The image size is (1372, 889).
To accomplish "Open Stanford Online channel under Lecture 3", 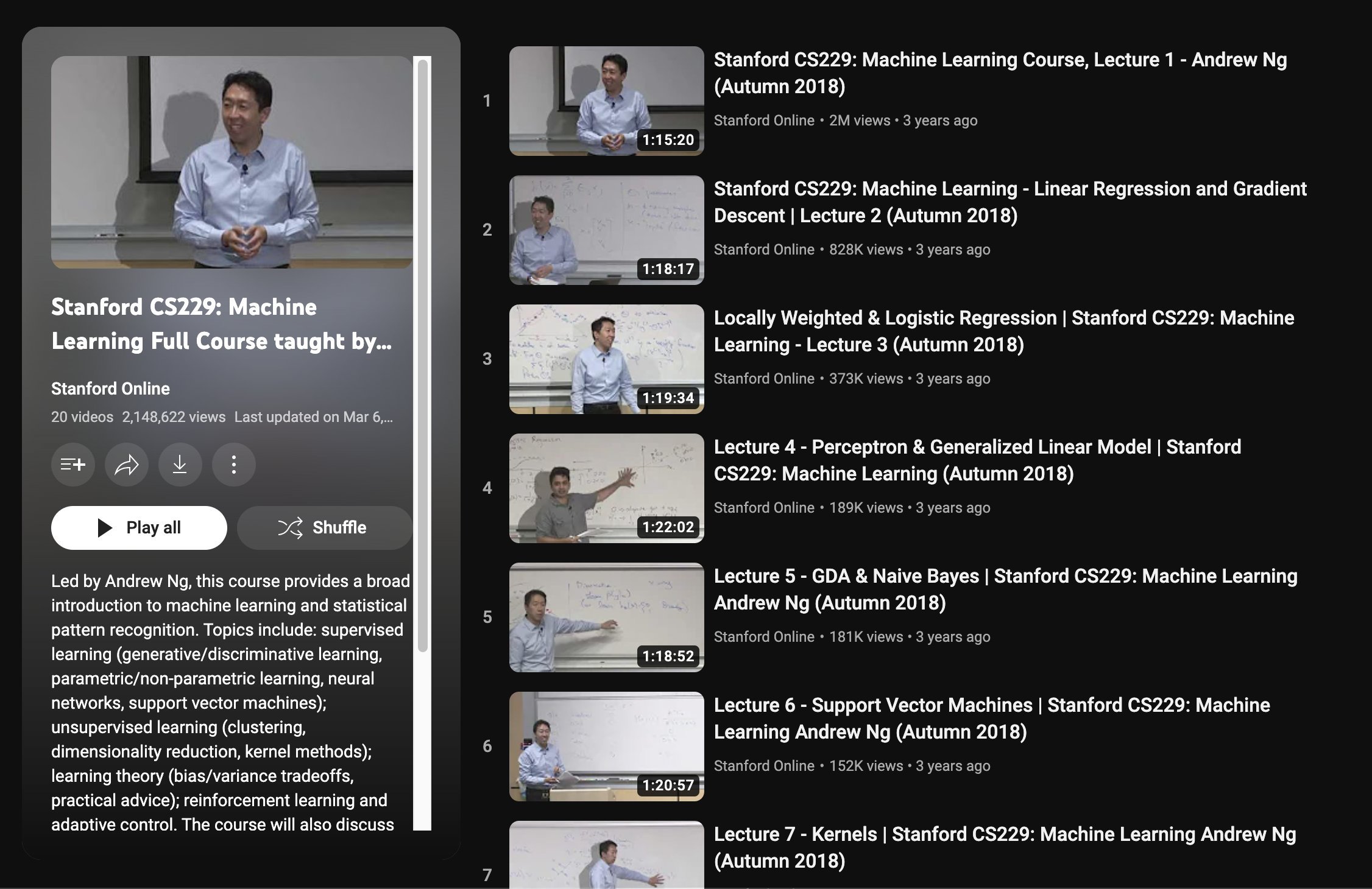I will [764, 379].
